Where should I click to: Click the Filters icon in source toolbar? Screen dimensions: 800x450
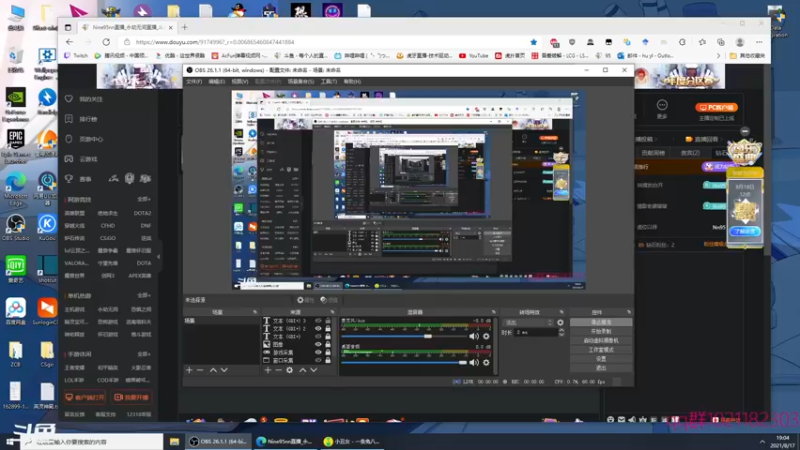[329, 300]
